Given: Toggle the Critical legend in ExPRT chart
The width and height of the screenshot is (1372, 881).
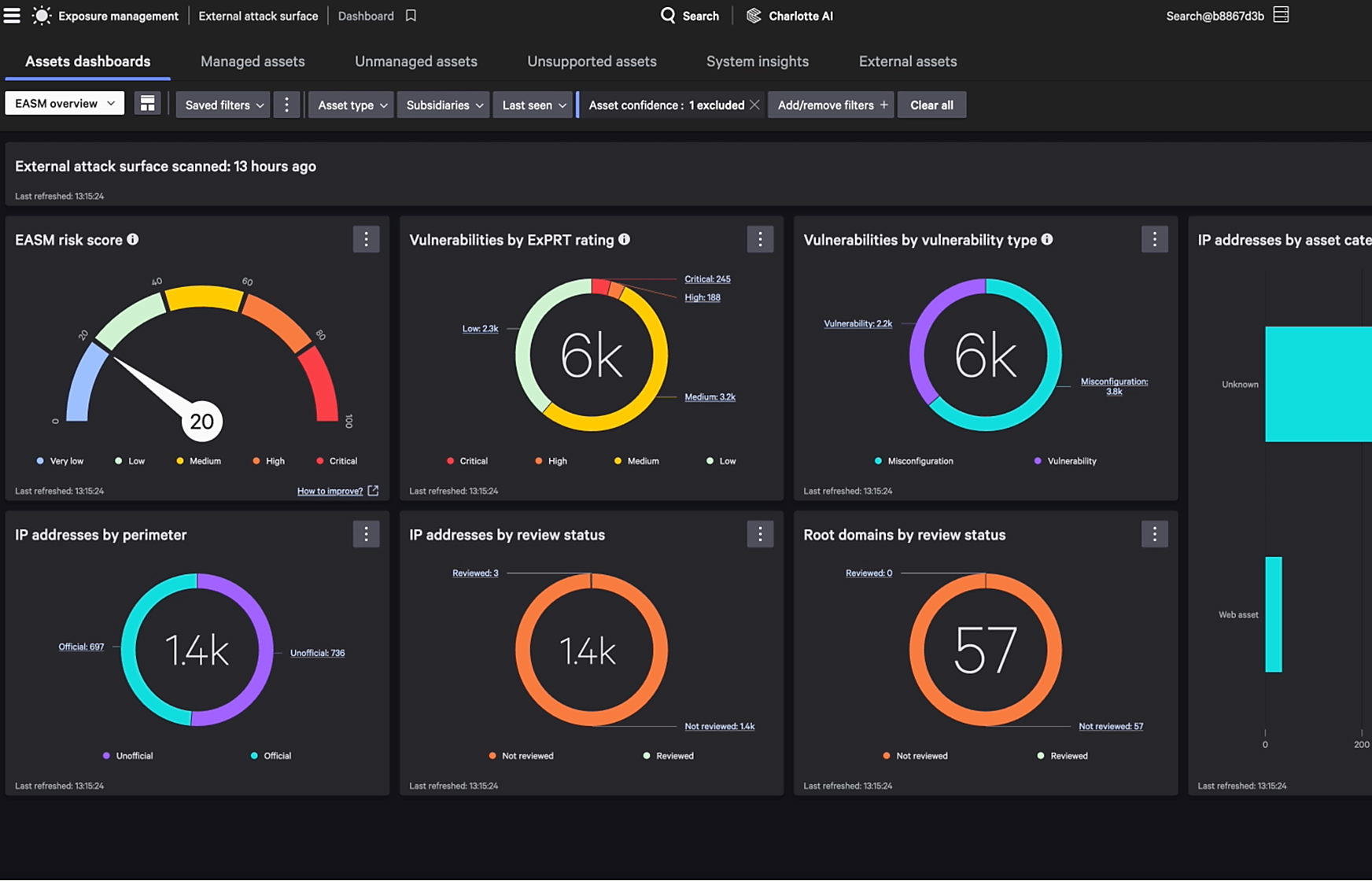Looking at the screenshot, I should 467,461.
